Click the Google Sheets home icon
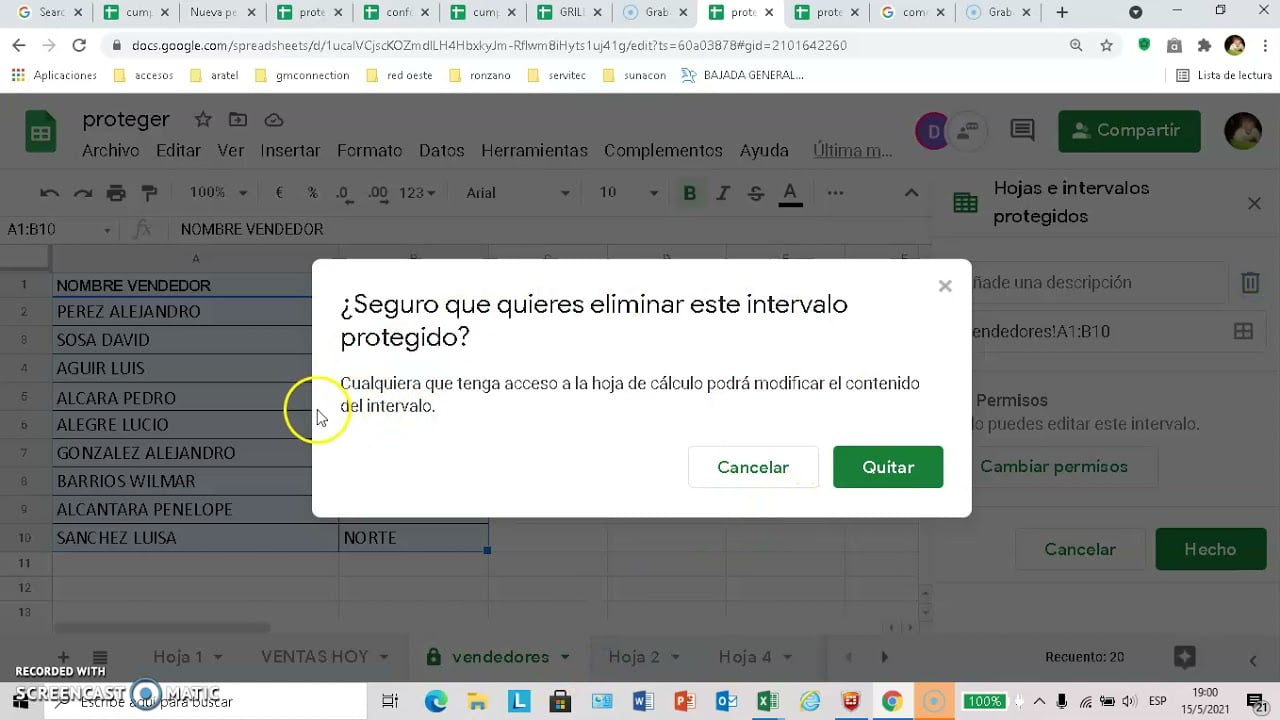 coord(41,133)
